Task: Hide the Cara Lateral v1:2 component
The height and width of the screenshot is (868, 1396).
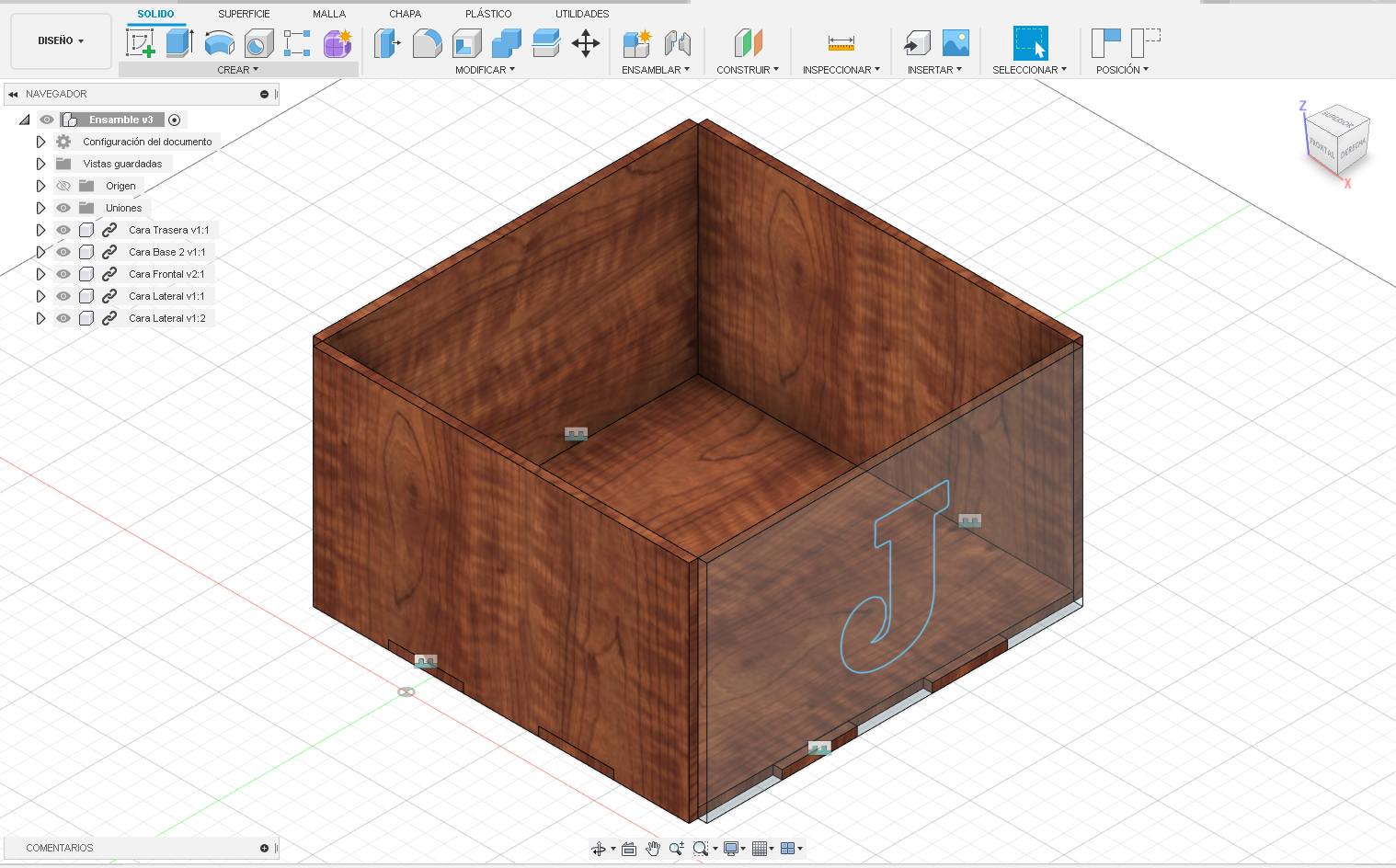Action: (x=63, y=318)
